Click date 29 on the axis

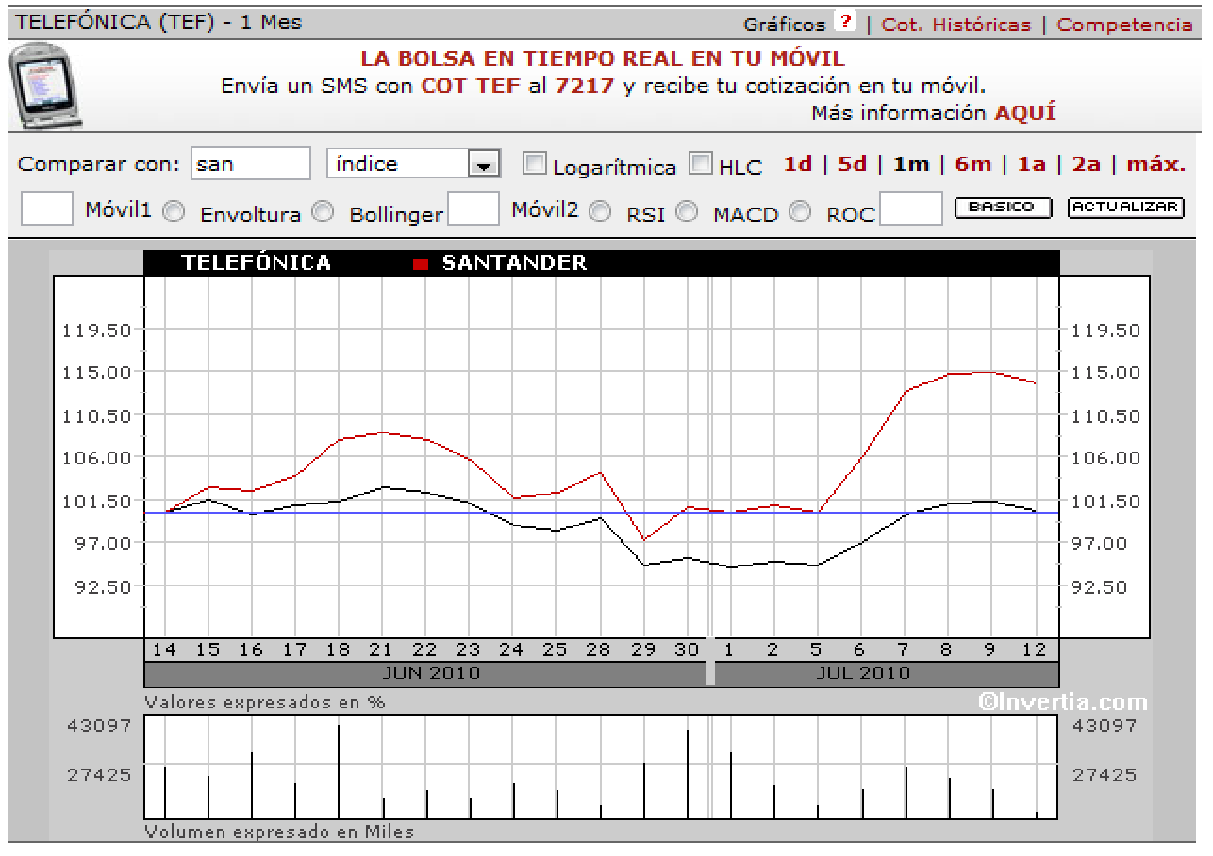pos(643,650)
